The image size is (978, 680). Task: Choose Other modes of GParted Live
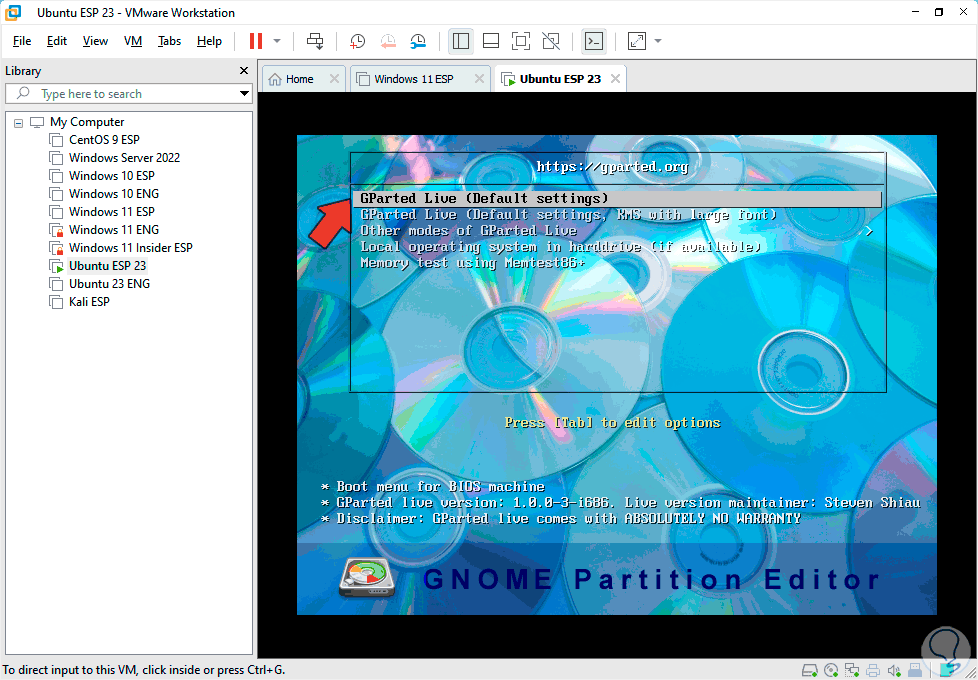(468, 231)
